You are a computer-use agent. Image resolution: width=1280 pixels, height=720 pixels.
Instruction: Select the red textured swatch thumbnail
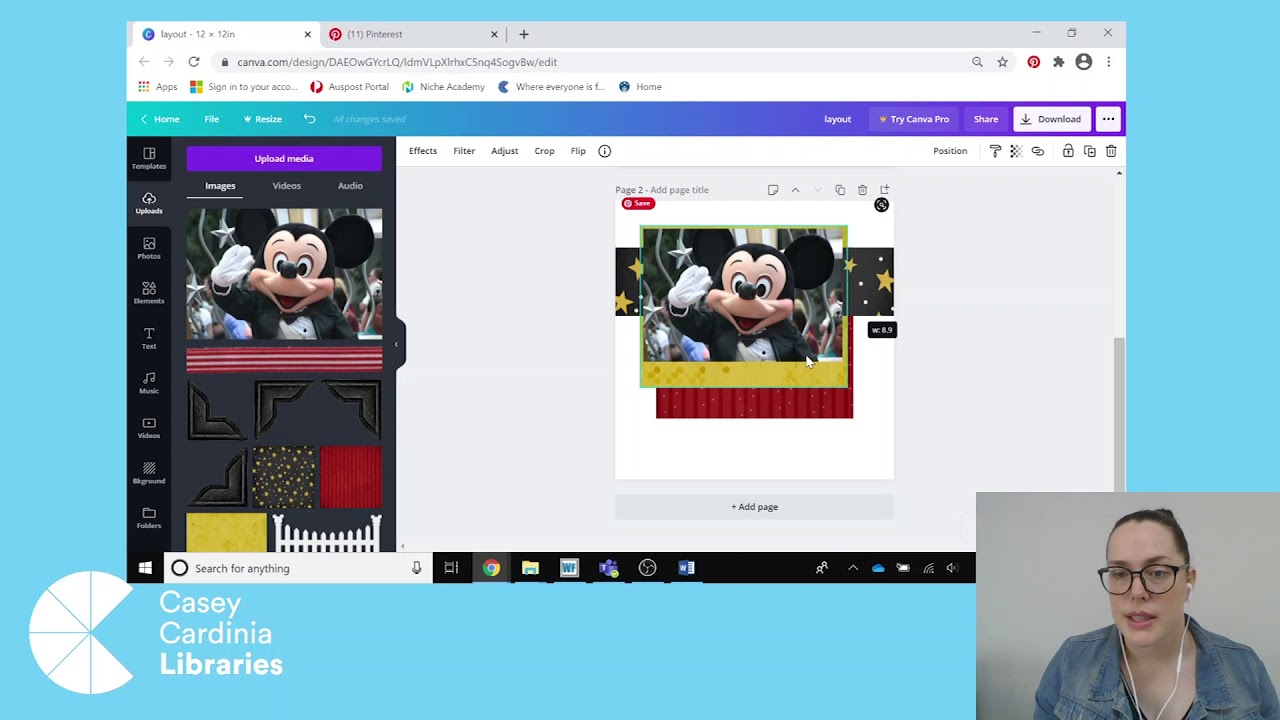[351, 477]
